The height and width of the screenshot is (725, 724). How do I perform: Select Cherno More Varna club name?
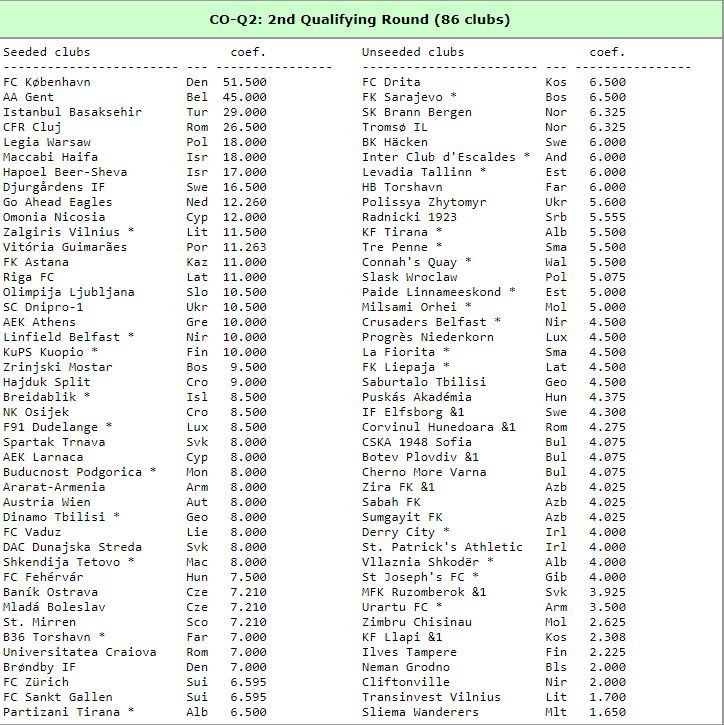point(424,472)
